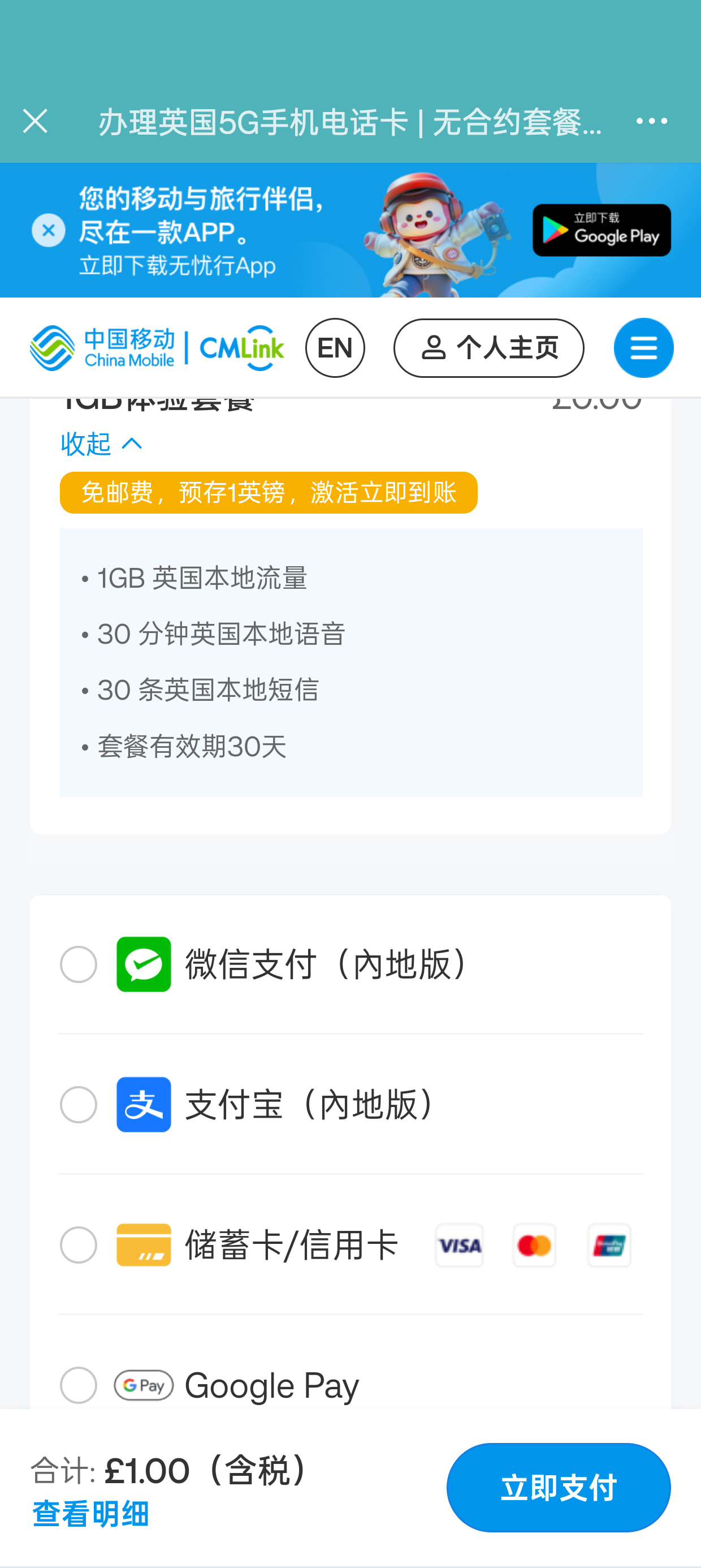Screen dimensions: 701x1568
Task: Tap the yellow bank card icon
Action: (x=144, y=1245)
